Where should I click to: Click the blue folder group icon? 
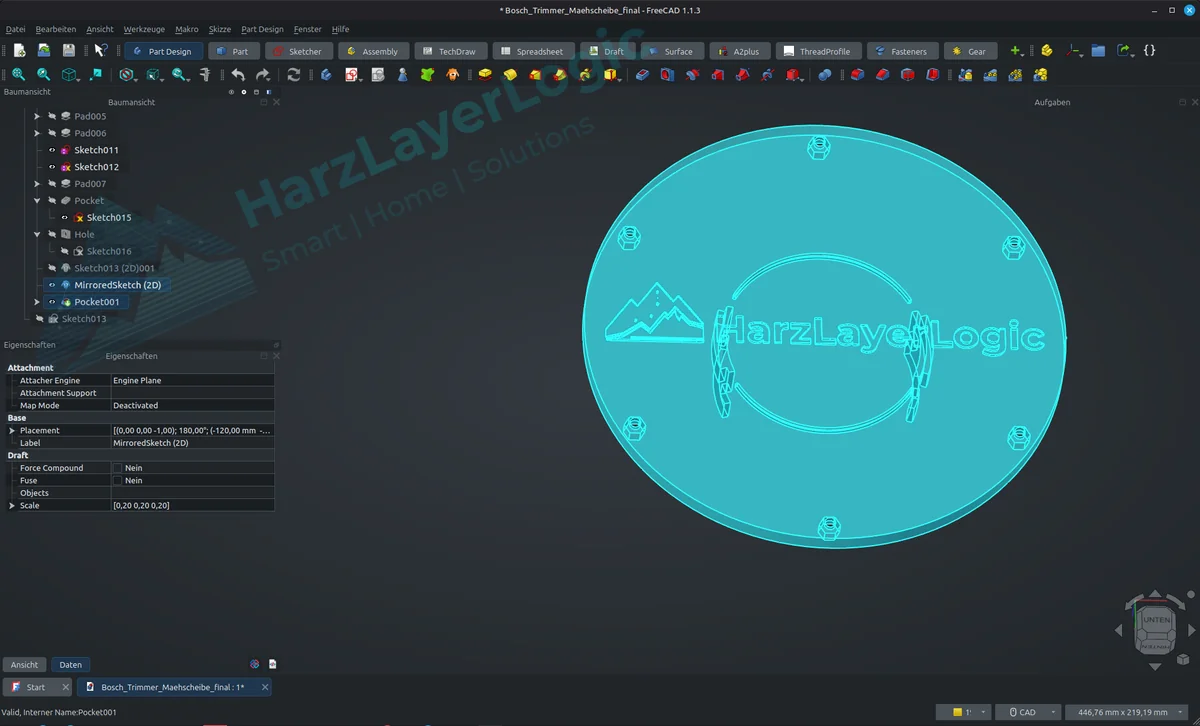click(1098, 50)
